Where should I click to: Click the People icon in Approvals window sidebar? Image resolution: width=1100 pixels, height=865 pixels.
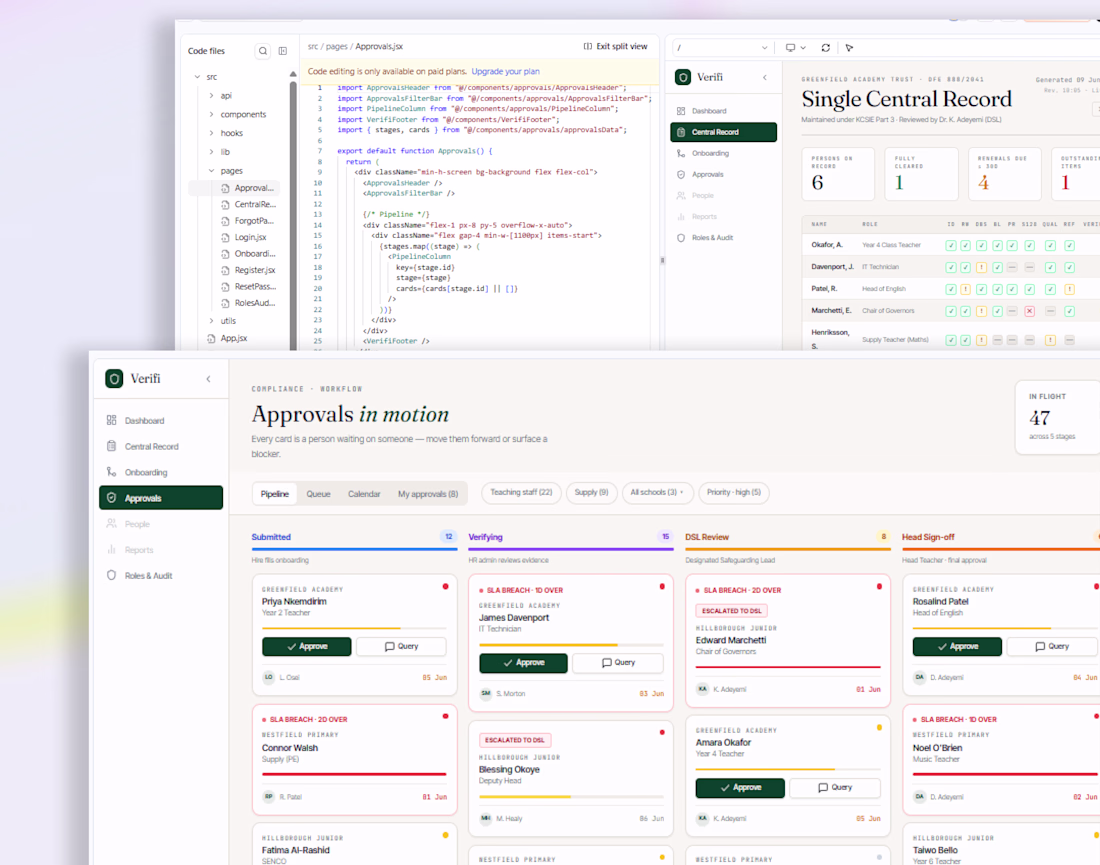[112, 524]
